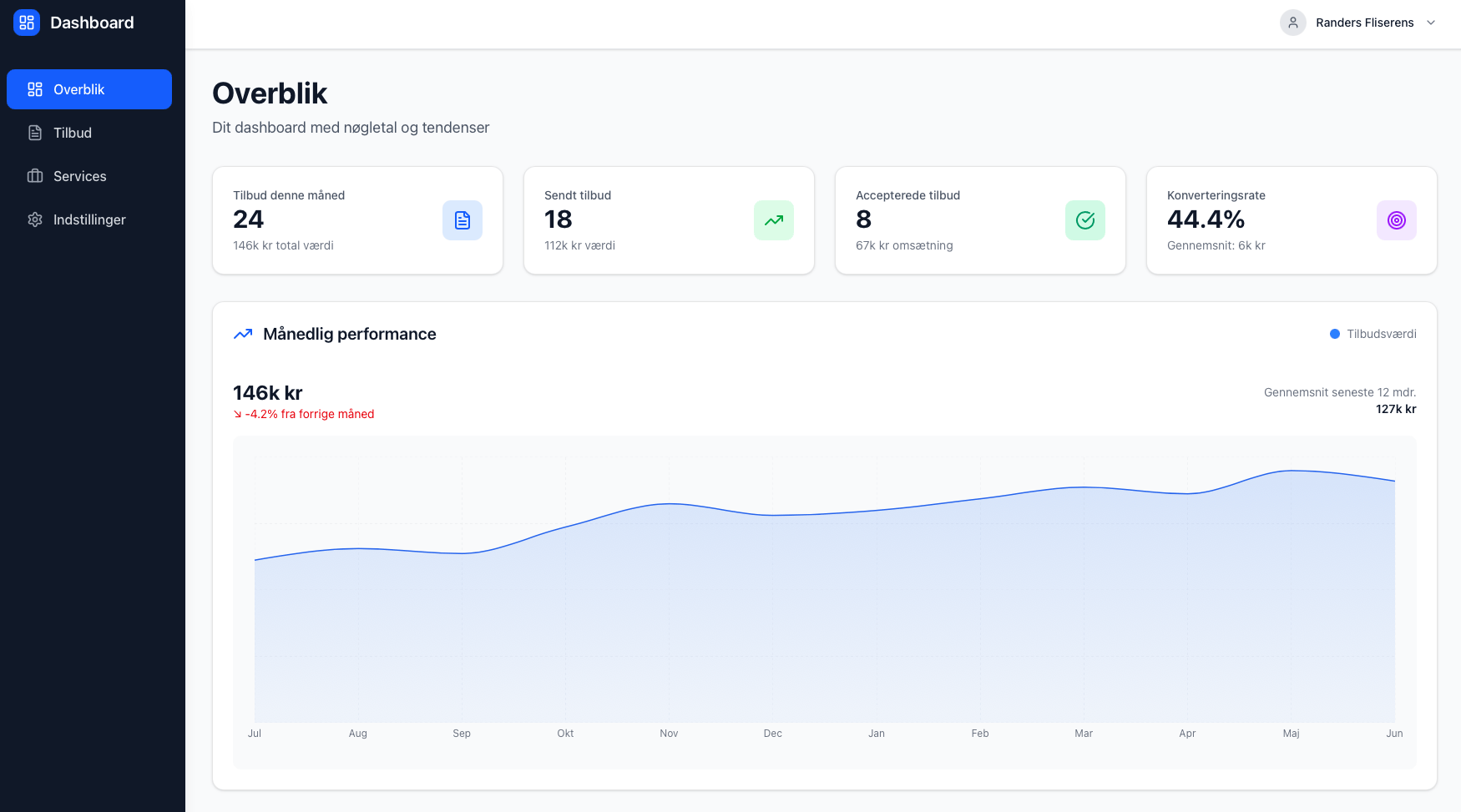Open the Randers Fliserens user menu
Viewport: 1461px width, 812px height.
(x=1364, y=23)
